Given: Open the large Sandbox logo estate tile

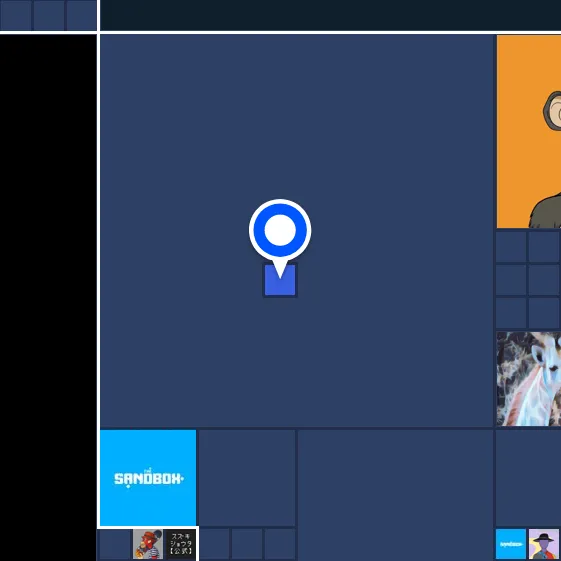Looking at the screenshot, I should pos(148,478).
